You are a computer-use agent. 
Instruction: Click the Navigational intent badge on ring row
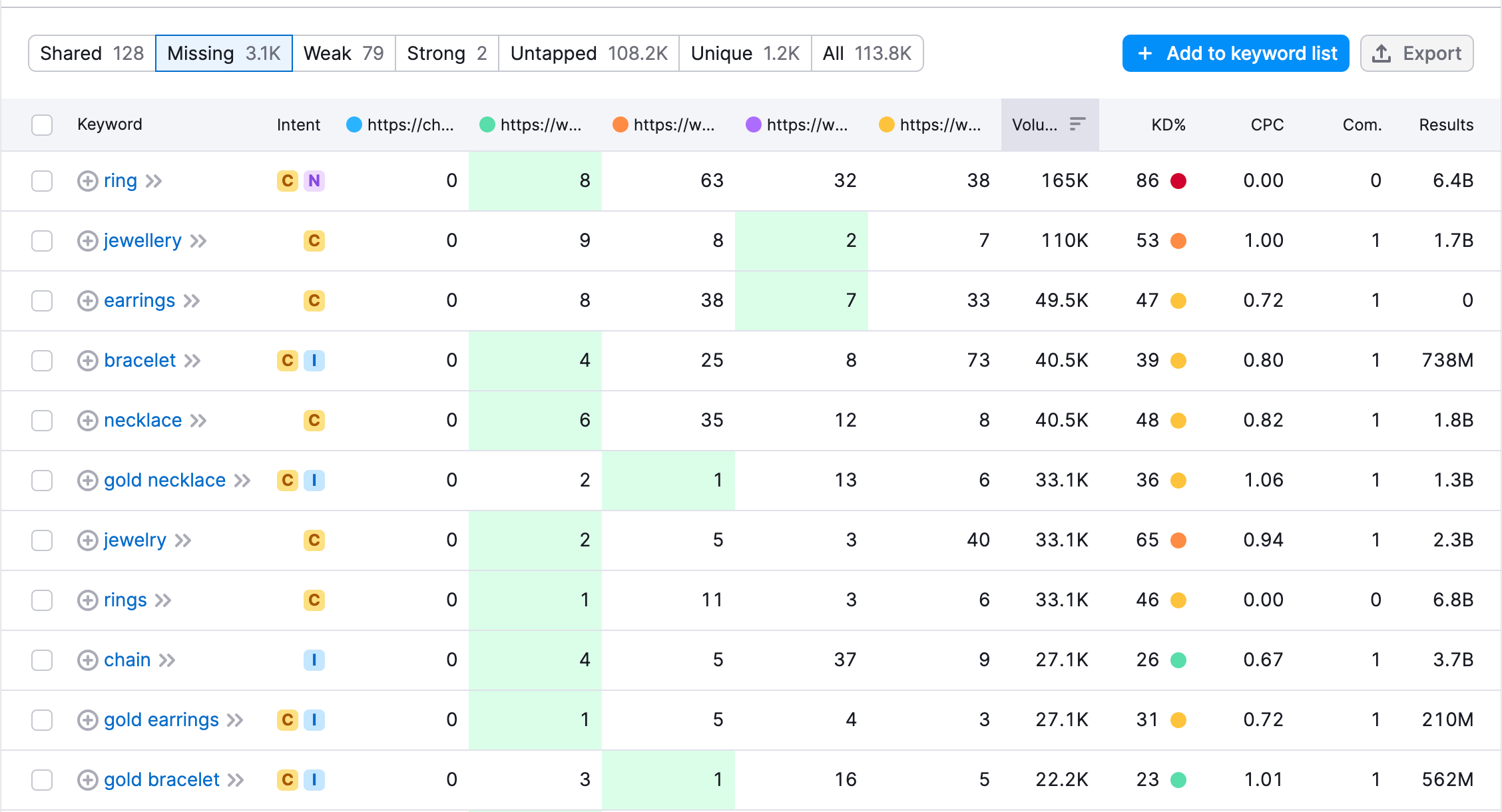314,180
